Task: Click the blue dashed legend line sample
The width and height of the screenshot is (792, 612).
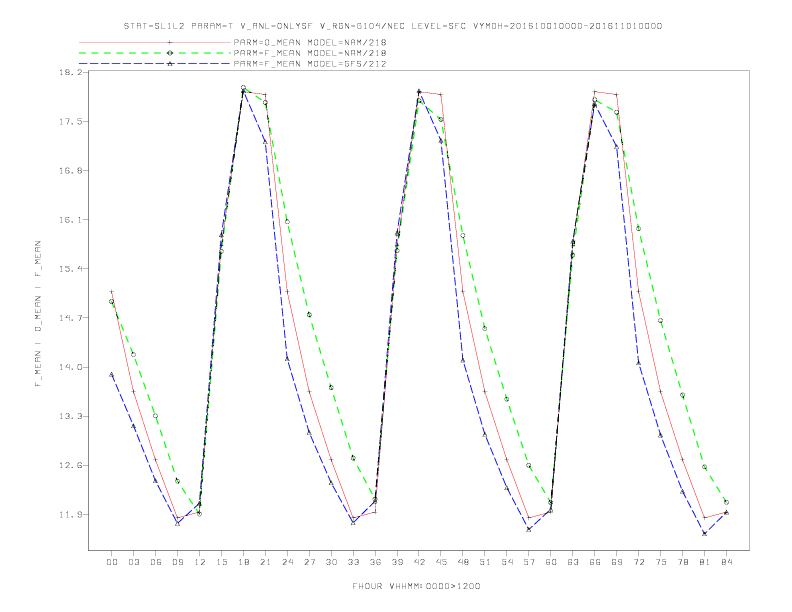Action: pyautogui.click(x=155, y=64)
